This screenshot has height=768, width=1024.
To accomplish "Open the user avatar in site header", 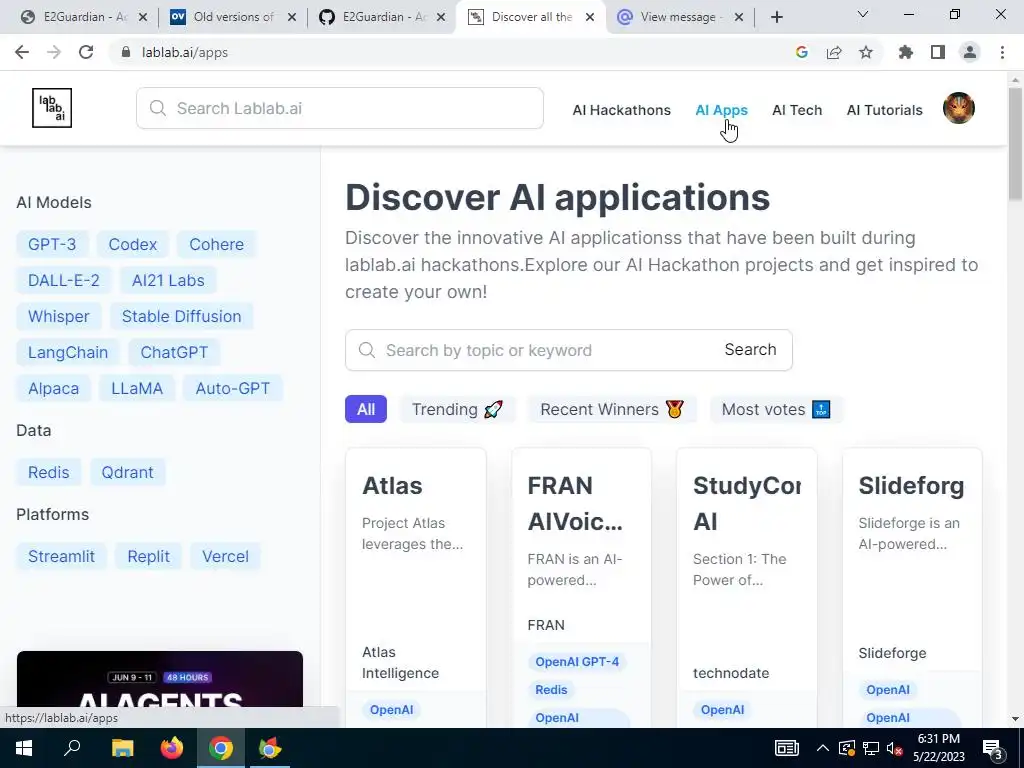I will [x=959, y=108].
